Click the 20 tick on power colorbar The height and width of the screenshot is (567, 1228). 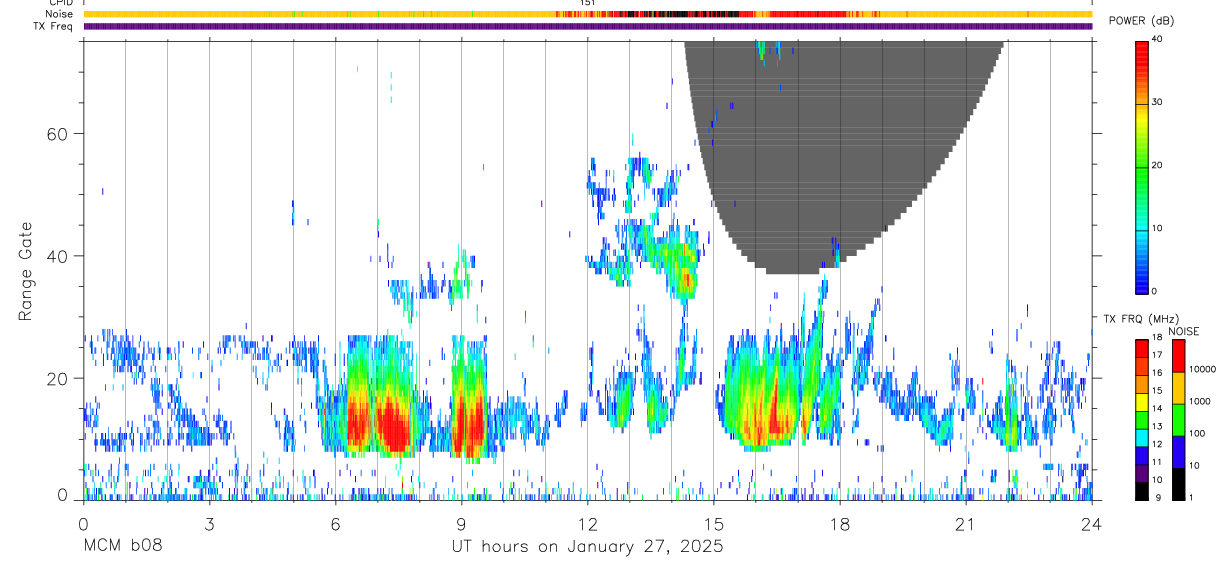tap(1158, 165)
